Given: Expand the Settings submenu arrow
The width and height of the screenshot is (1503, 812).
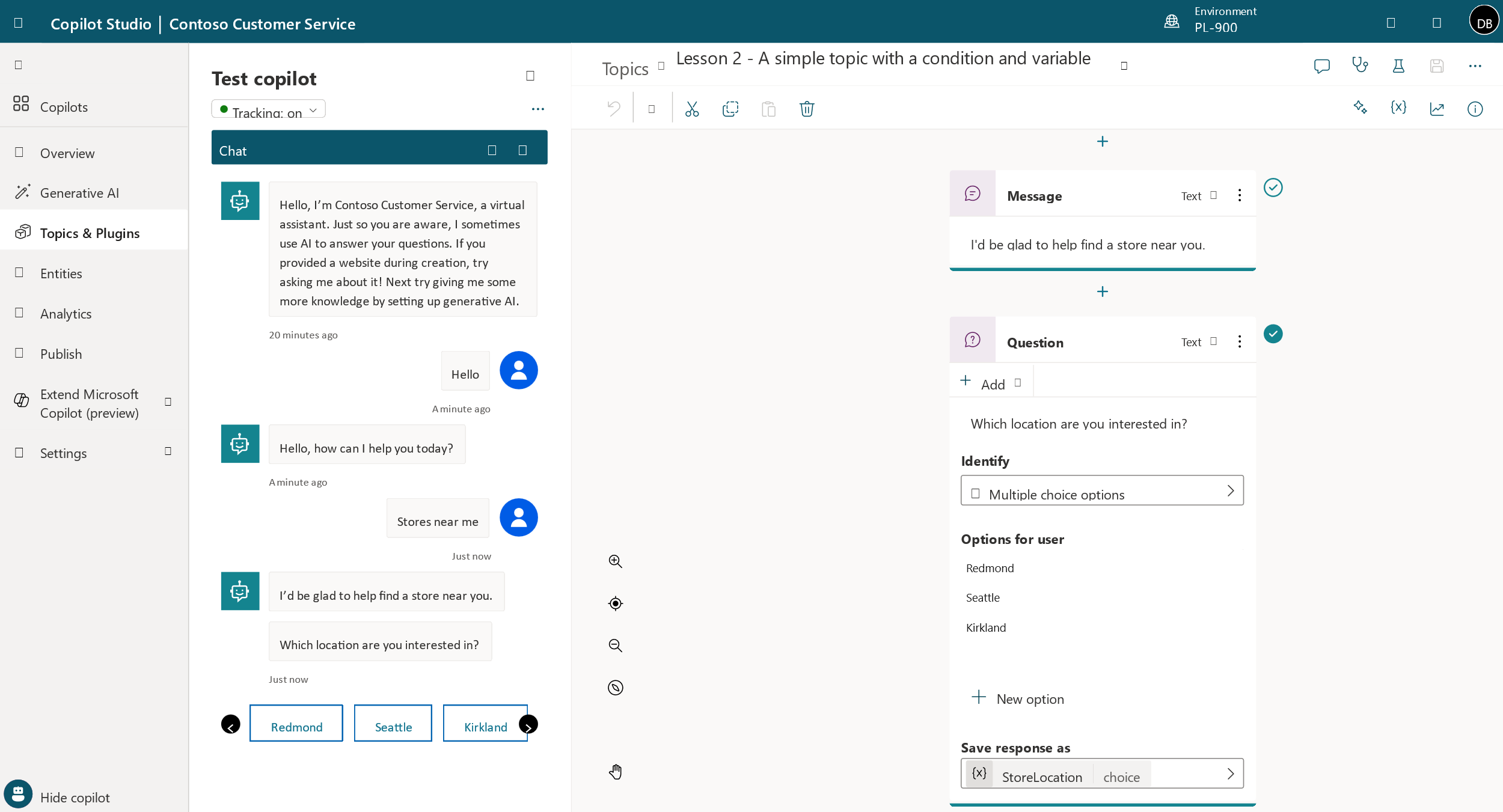Looking at the screenshot, I should (168, 451).
